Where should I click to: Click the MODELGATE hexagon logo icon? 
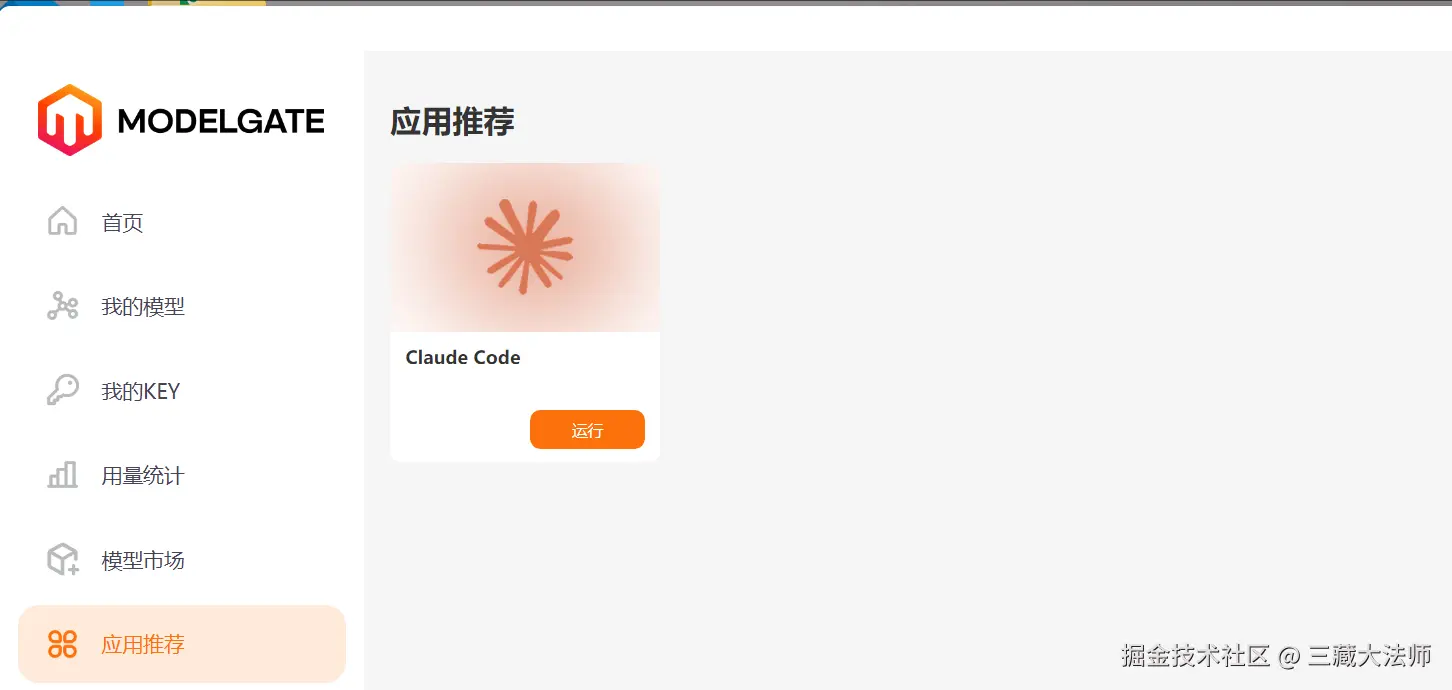[70, 120]
